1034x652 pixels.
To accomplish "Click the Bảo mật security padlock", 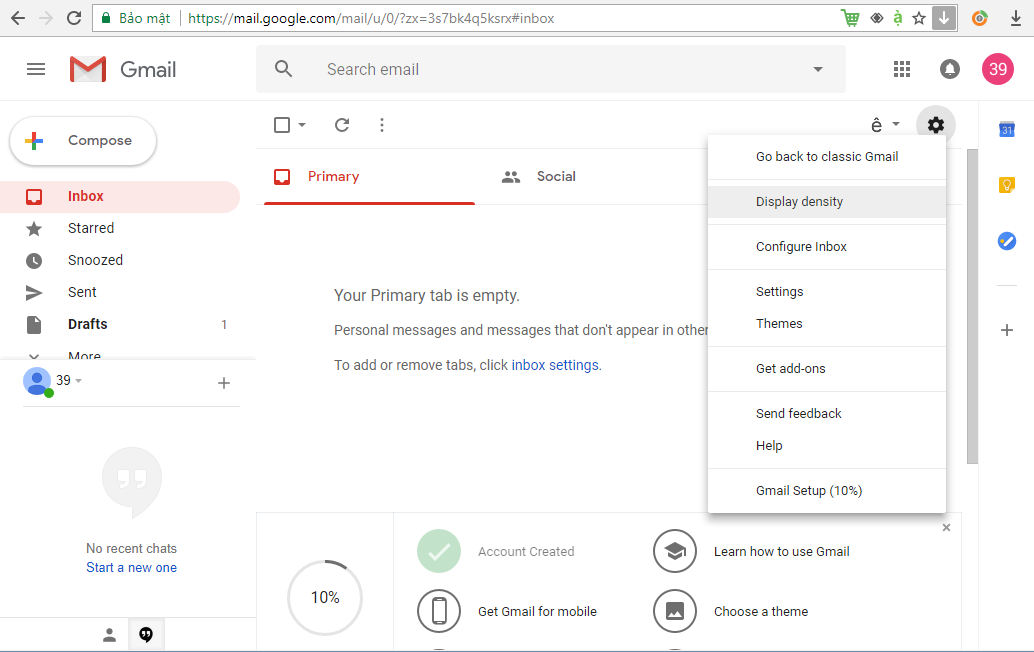I will [x=106, y=18].
